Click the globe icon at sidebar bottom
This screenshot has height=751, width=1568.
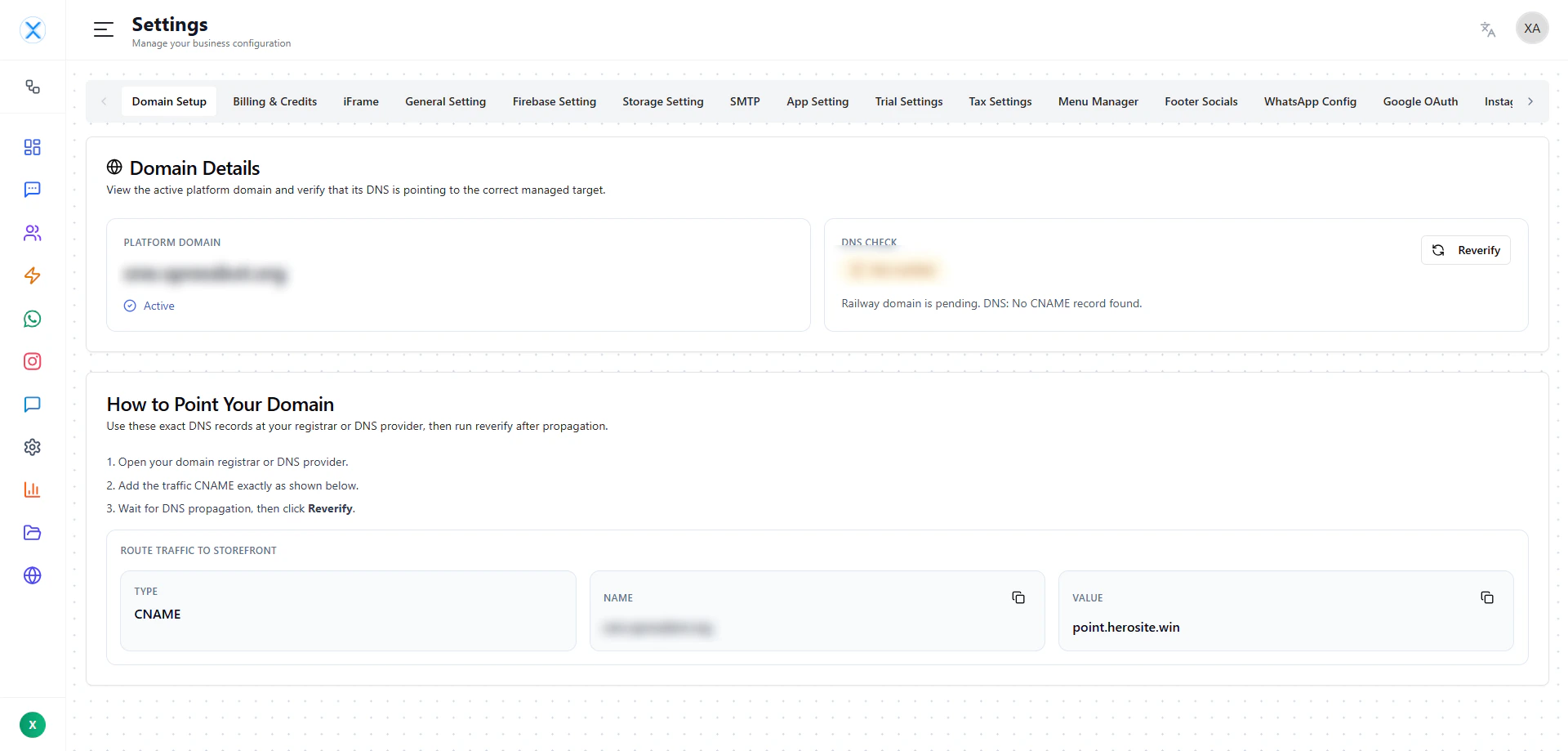click(33, 575)
